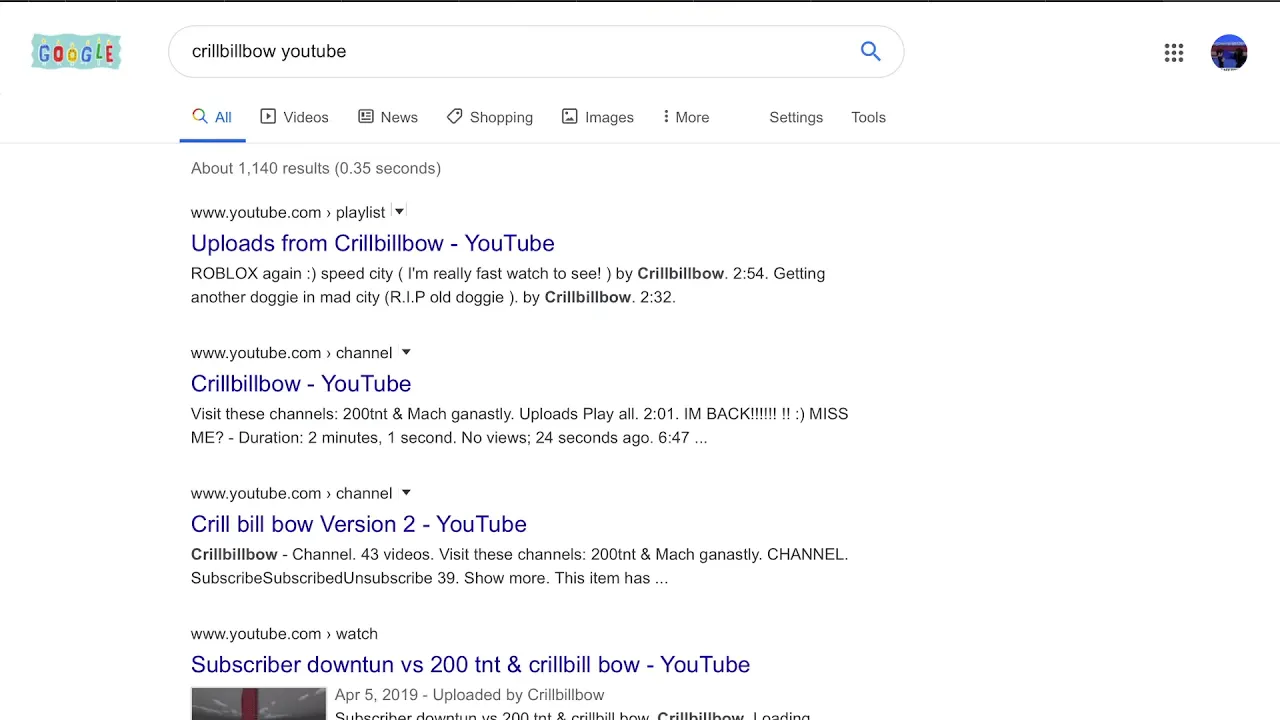Expand arrow beside Crillbillbow - YouTube channel URL
The image size is (1280, 720).
click(x=406, y=352)
